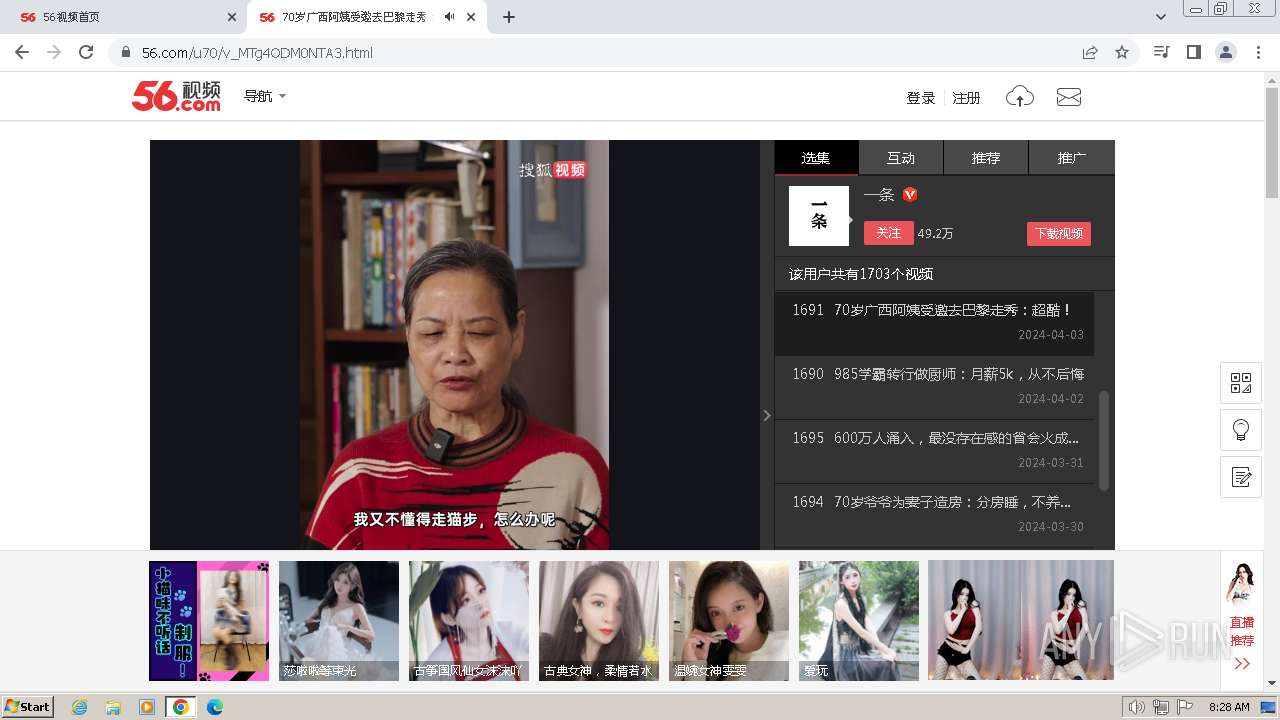
Task: Click the 56.com site logo
Action: 176,96
